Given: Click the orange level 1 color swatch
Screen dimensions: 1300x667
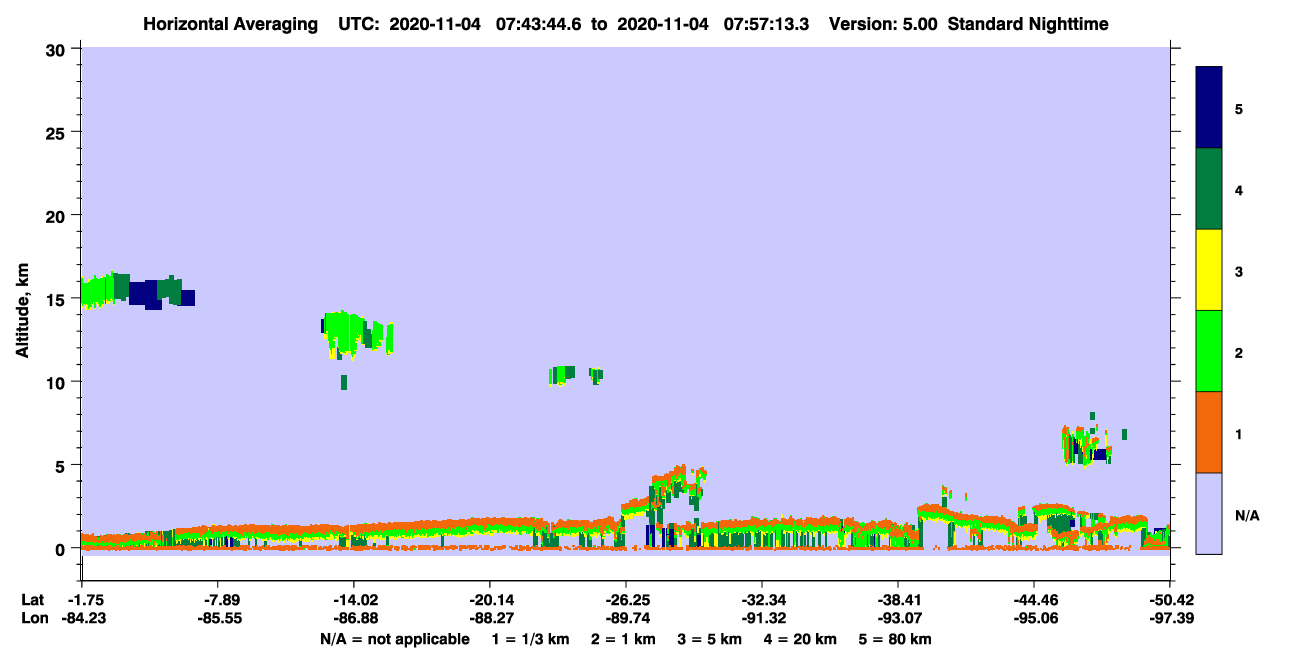Looking at the screenshot, I should pos(1209,432).
